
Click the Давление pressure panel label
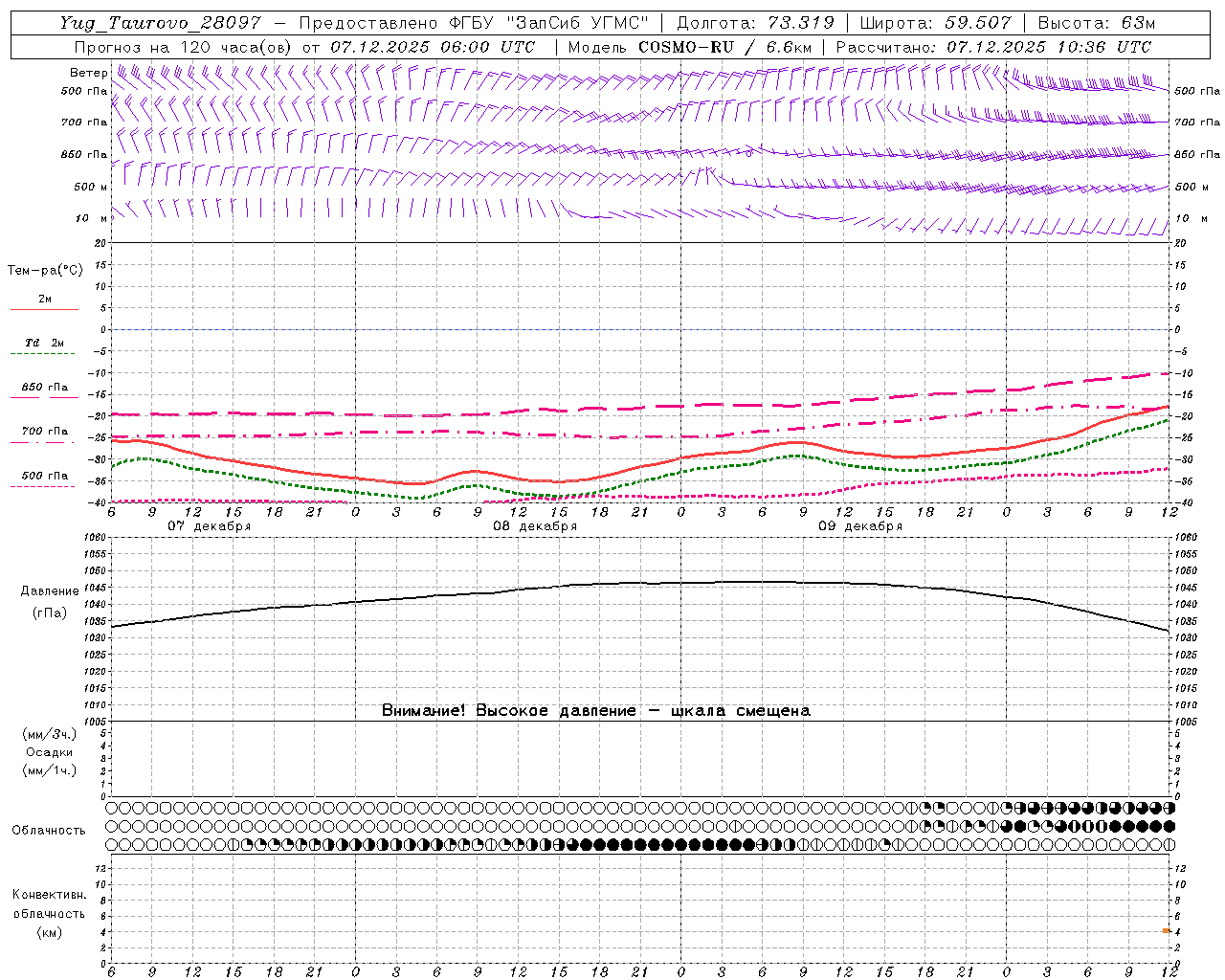coord(50,591)
